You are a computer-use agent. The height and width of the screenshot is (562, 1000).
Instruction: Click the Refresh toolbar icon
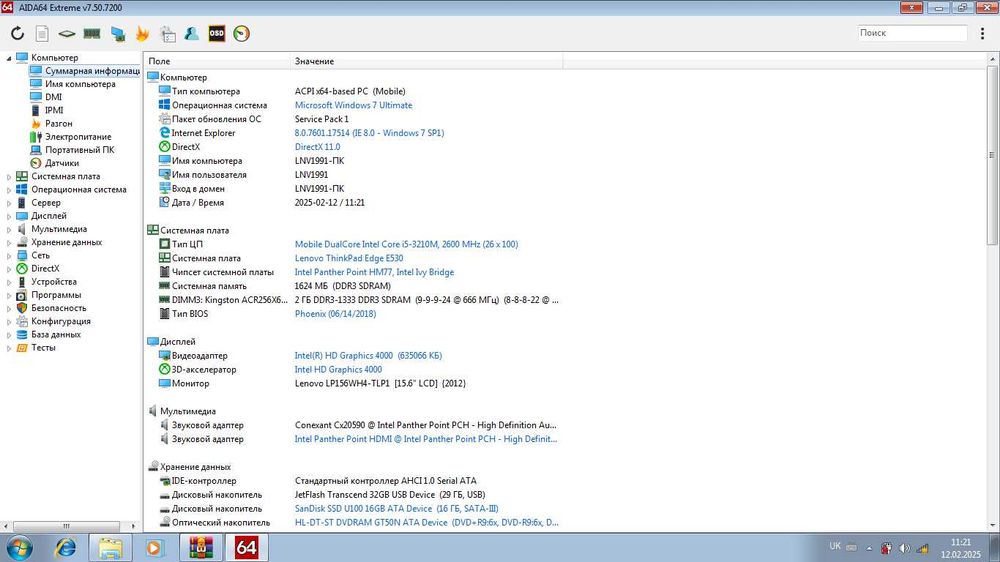point(17,33)
